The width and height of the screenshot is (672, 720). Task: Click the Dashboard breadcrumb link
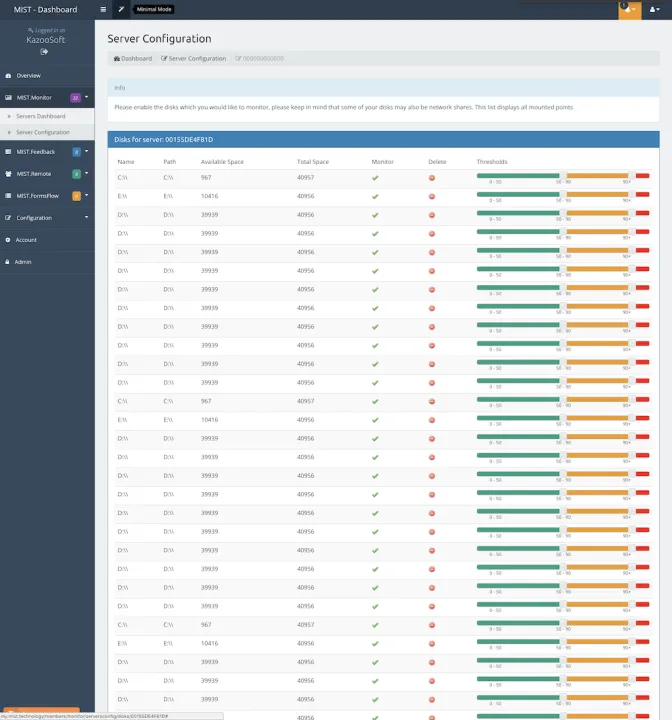(133, 59)
